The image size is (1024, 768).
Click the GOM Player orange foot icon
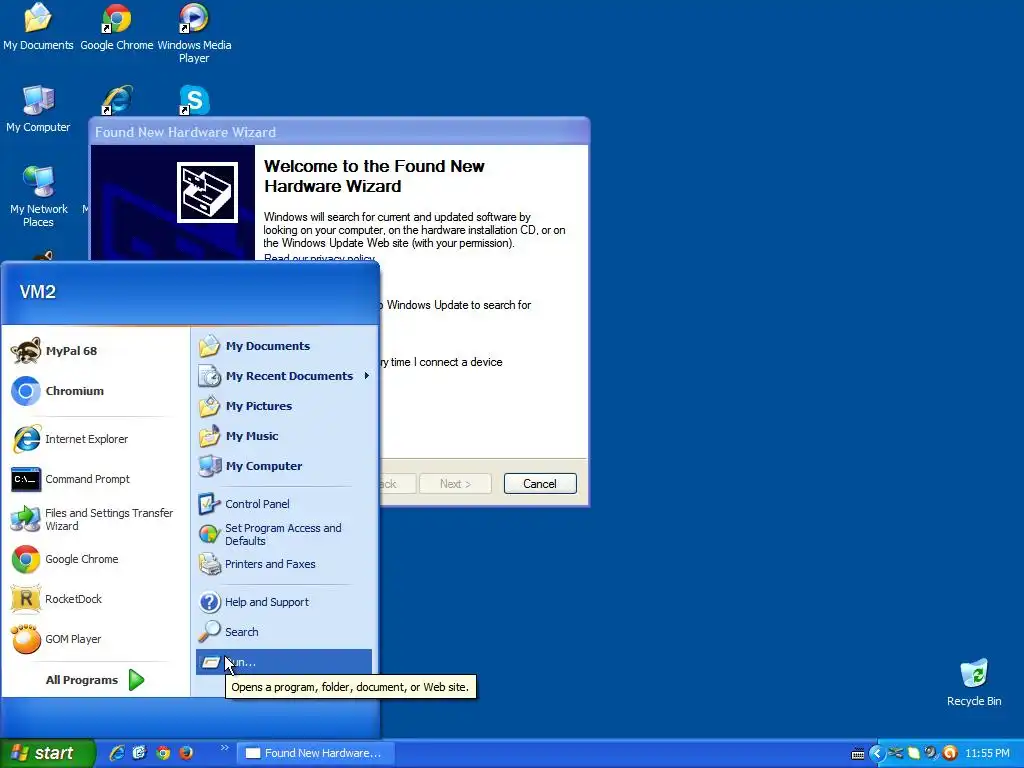click(x=26, y=639)
